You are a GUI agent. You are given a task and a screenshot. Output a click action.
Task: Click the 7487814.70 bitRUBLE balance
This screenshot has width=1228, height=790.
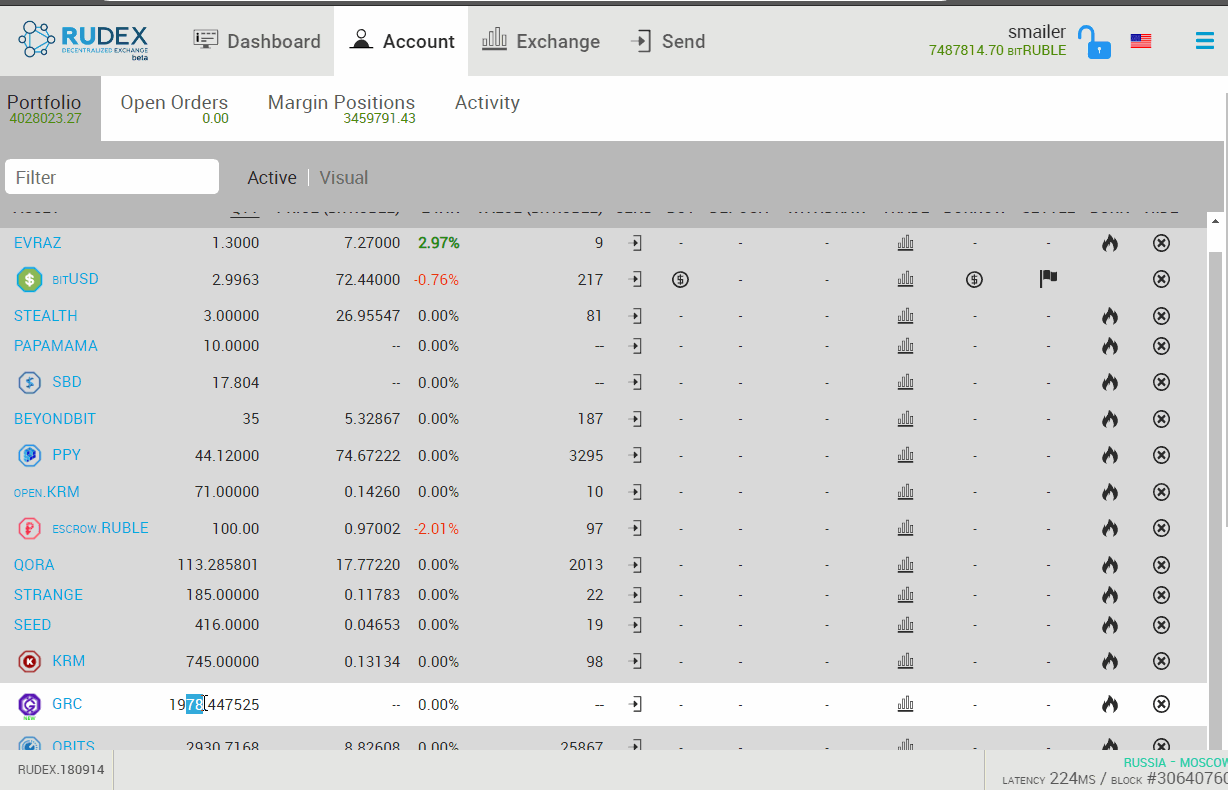[998, 50]
